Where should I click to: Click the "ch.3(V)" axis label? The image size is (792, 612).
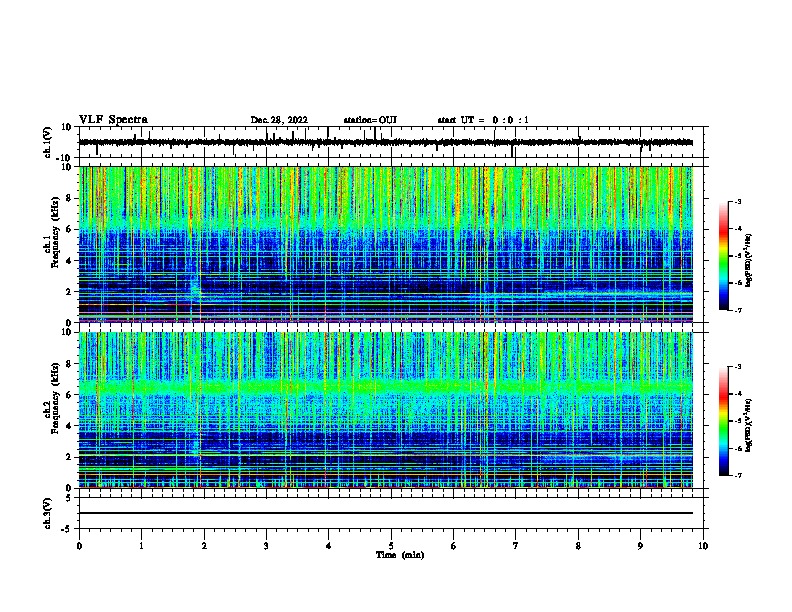point(48,513)
